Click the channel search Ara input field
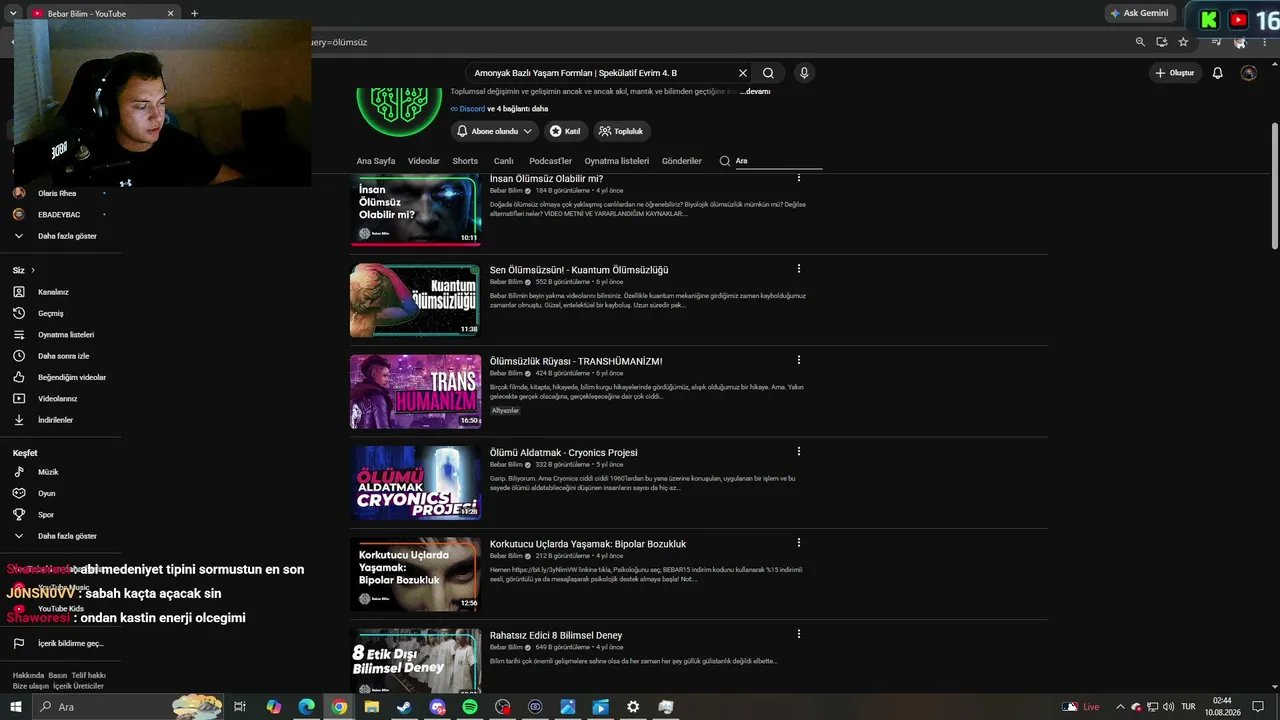Viewport: 1280px width, 720px height. 778,161
